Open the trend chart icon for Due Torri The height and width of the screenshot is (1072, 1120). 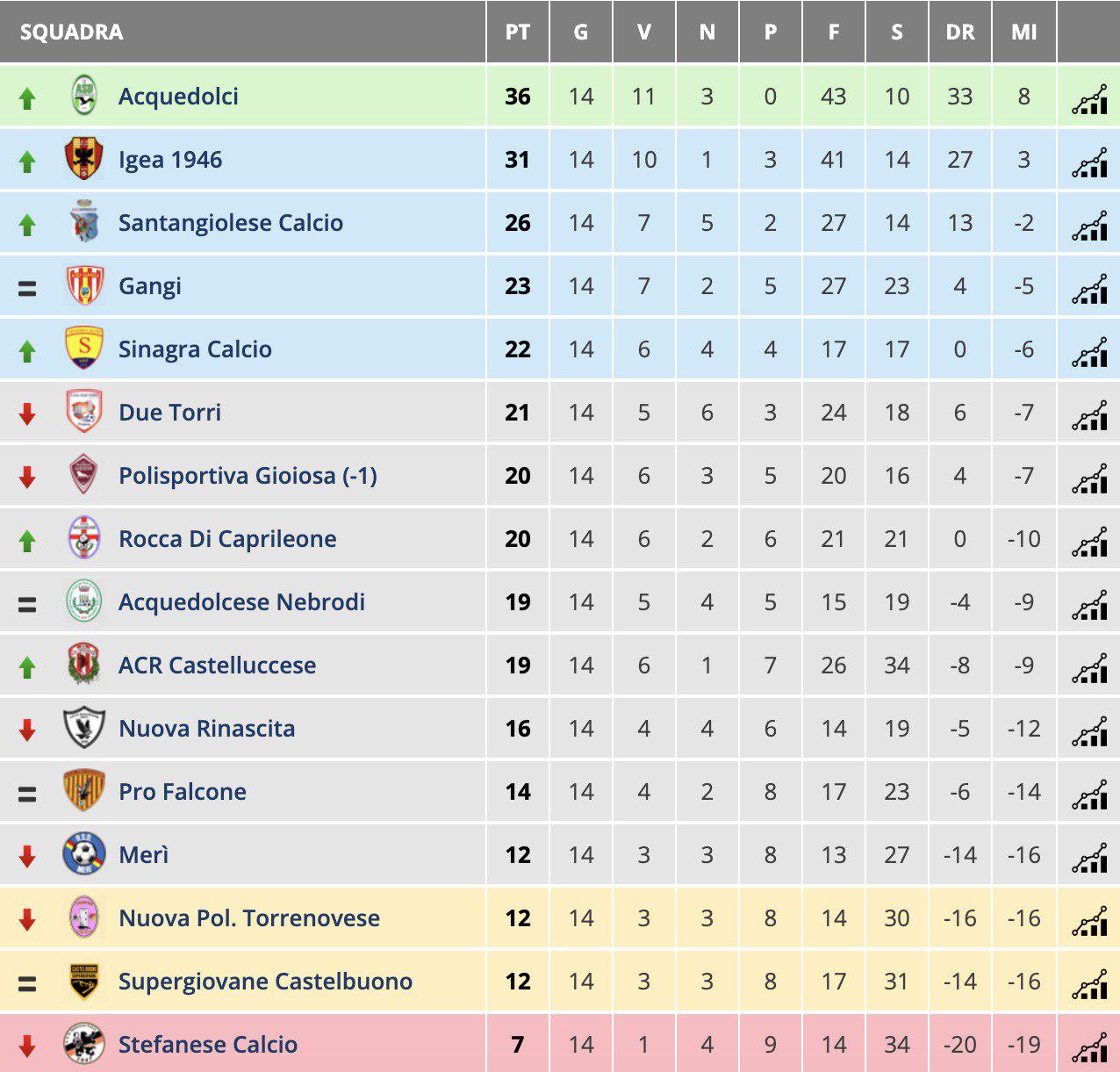1089,416
